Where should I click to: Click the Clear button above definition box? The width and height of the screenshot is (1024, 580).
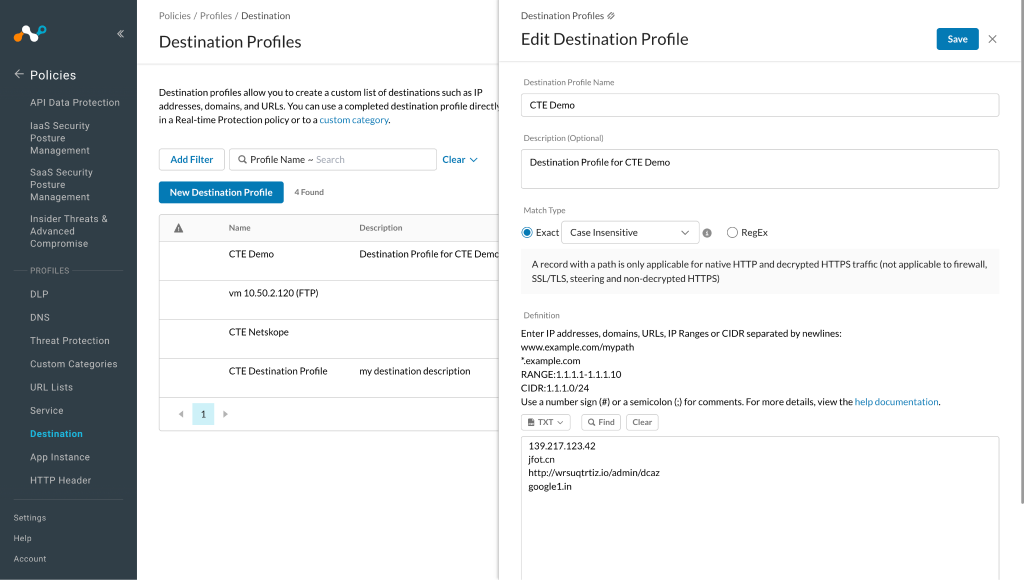pyautogui.click(x=642, y=423)
